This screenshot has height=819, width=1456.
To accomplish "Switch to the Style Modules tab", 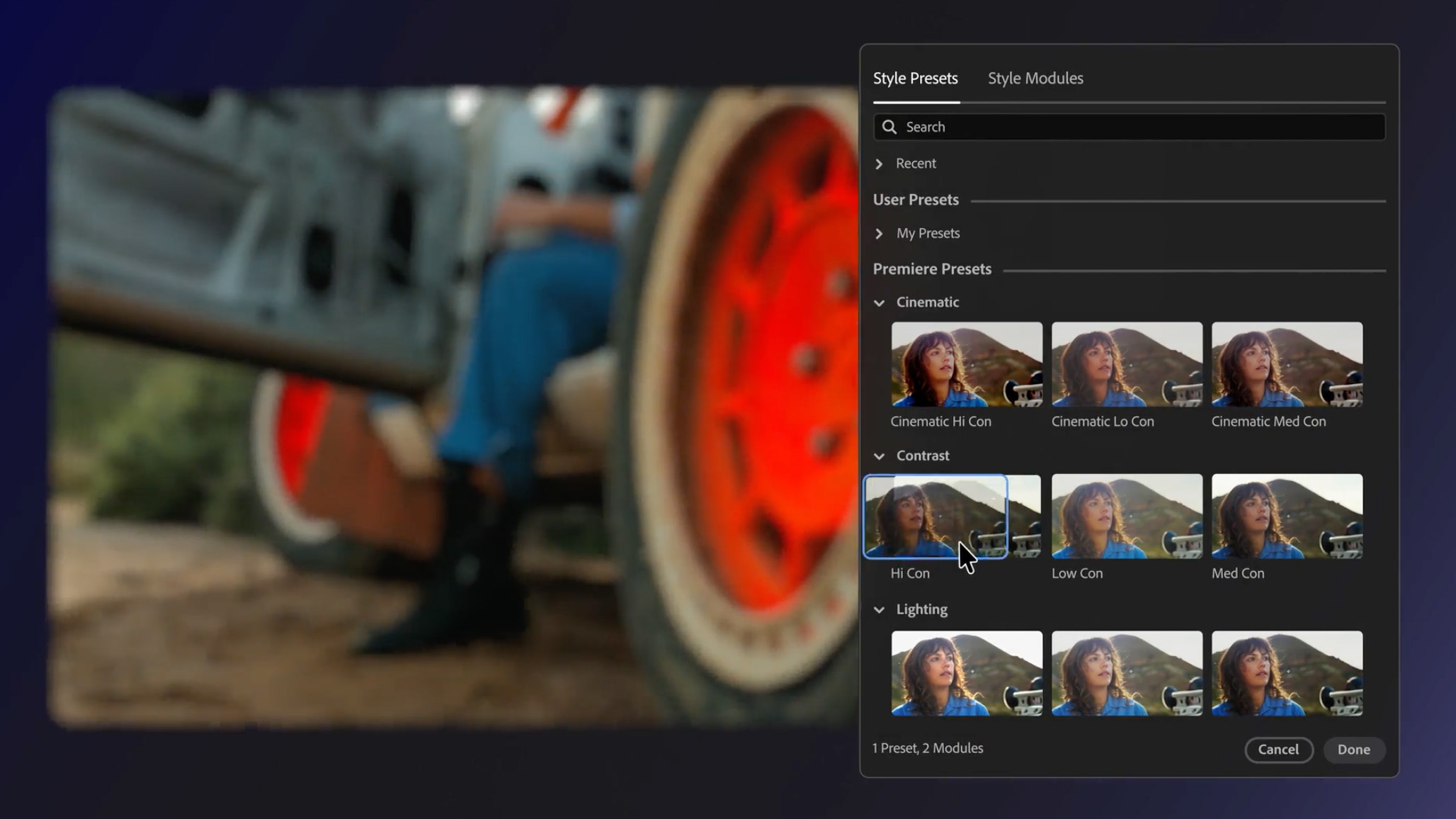I will 1035,79.
